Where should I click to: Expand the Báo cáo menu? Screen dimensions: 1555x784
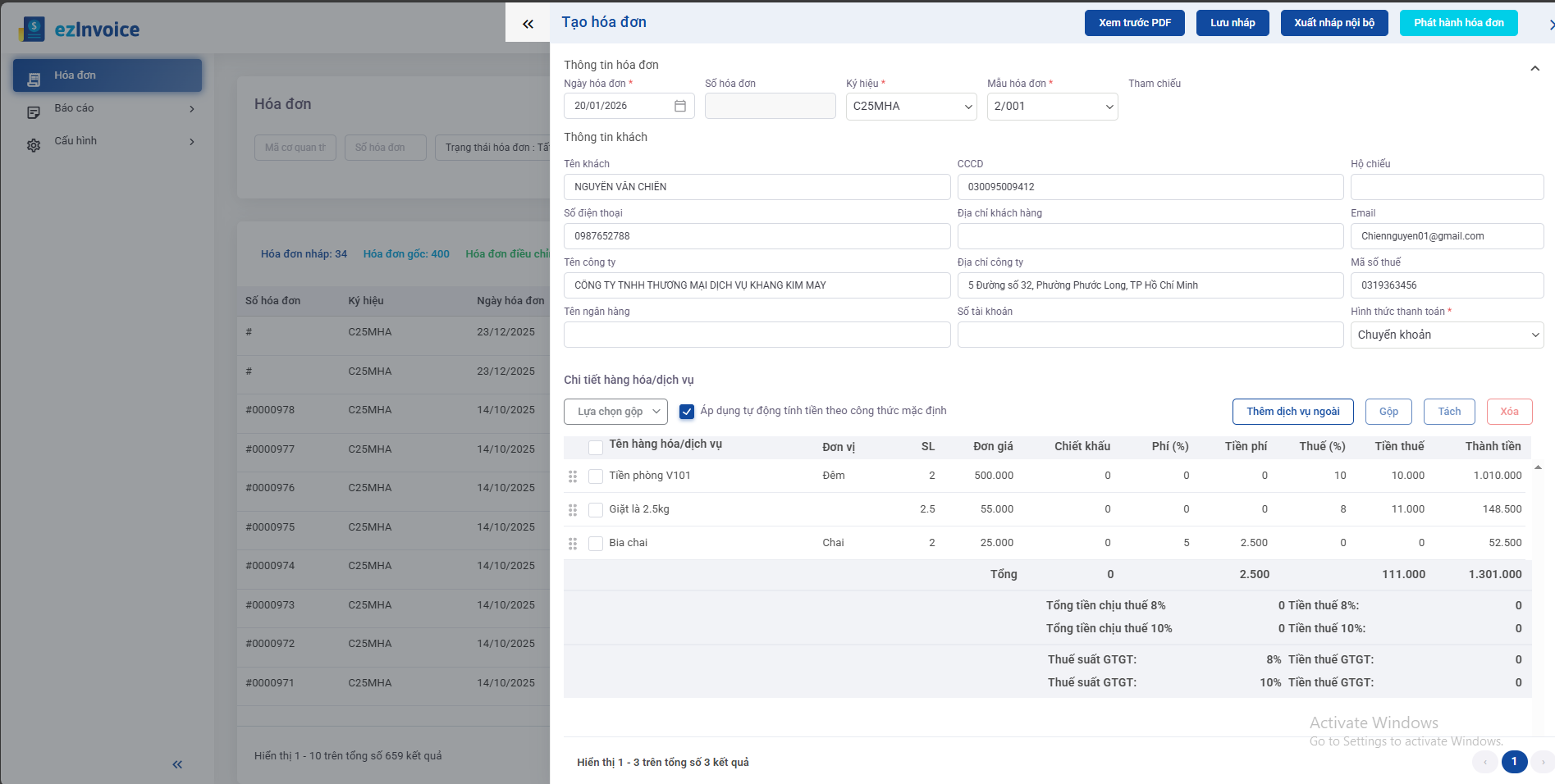click(x=191, y=109)
